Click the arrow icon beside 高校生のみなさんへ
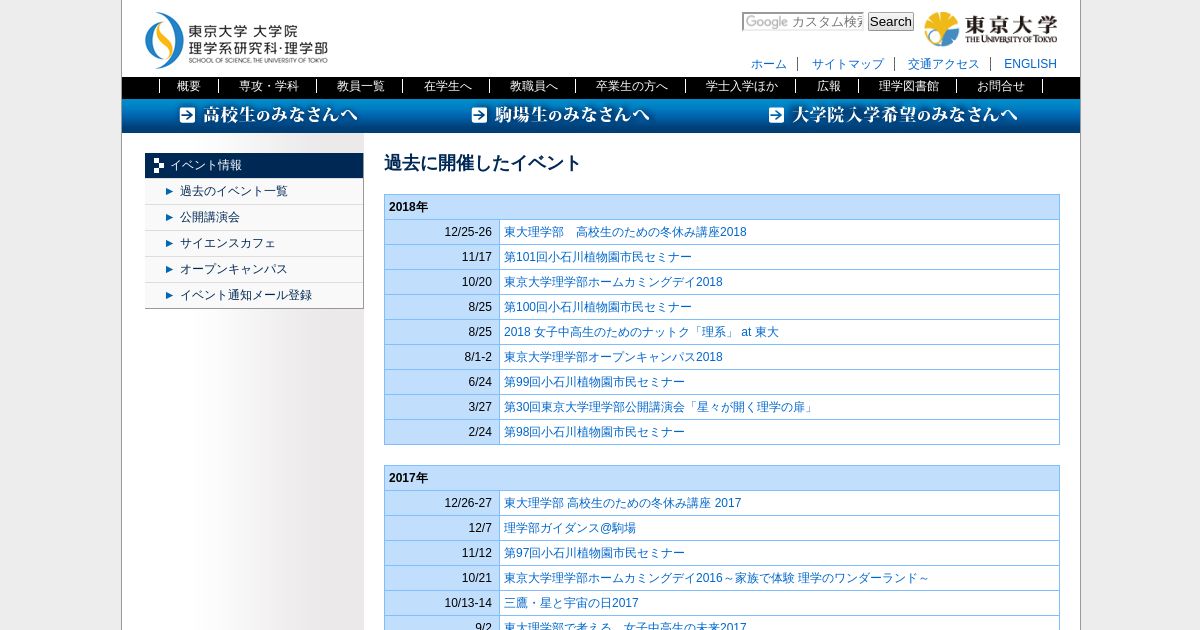The image size is (1200, 630). point(187,115)
